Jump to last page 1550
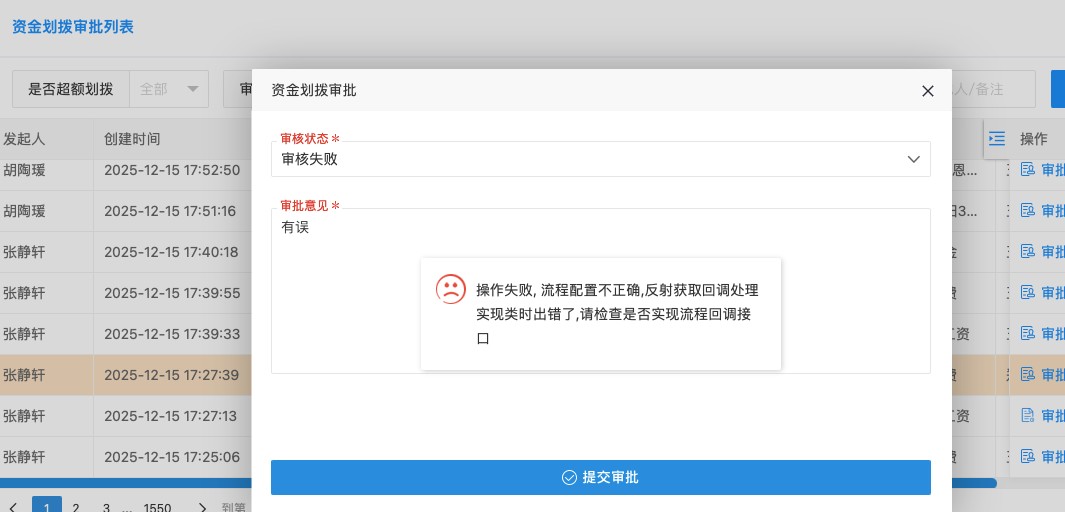1065x512 pixels. (158, 507)
